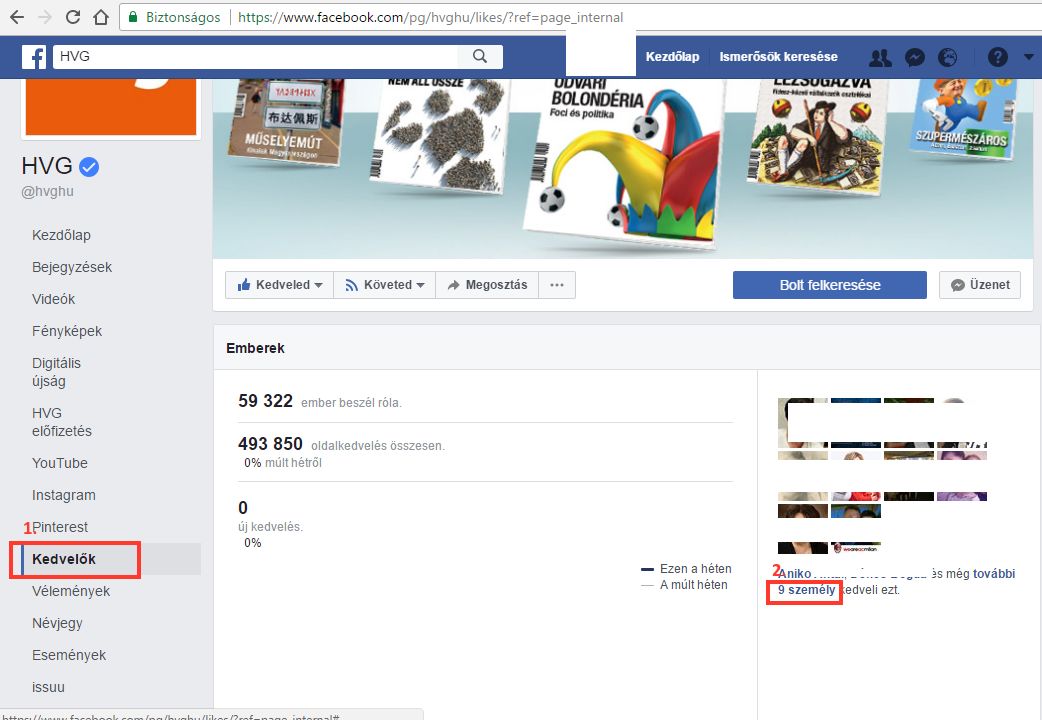The image size is (1042, 720).
Task: Click the blue verified badge next to HVG
Action: 89,166
